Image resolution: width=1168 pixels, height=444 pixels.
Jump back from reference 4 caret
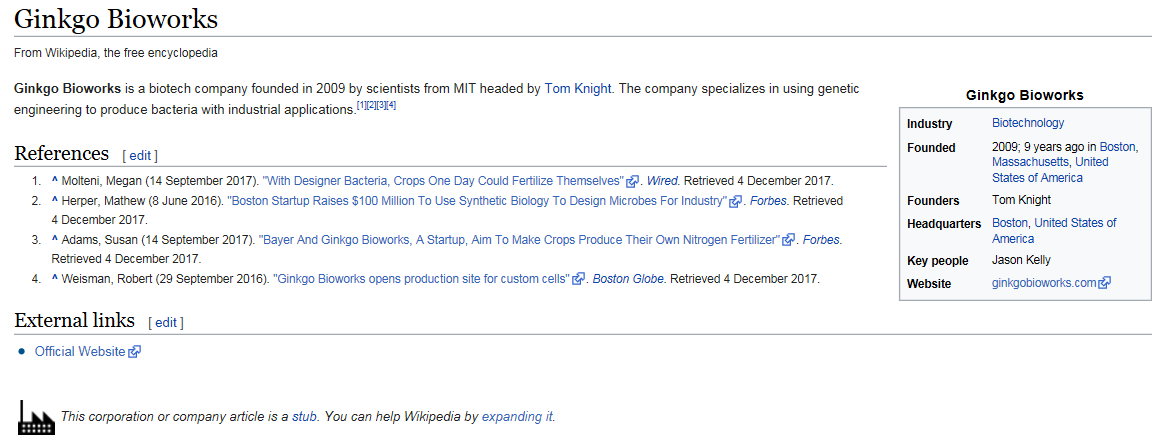coord(54,279)
